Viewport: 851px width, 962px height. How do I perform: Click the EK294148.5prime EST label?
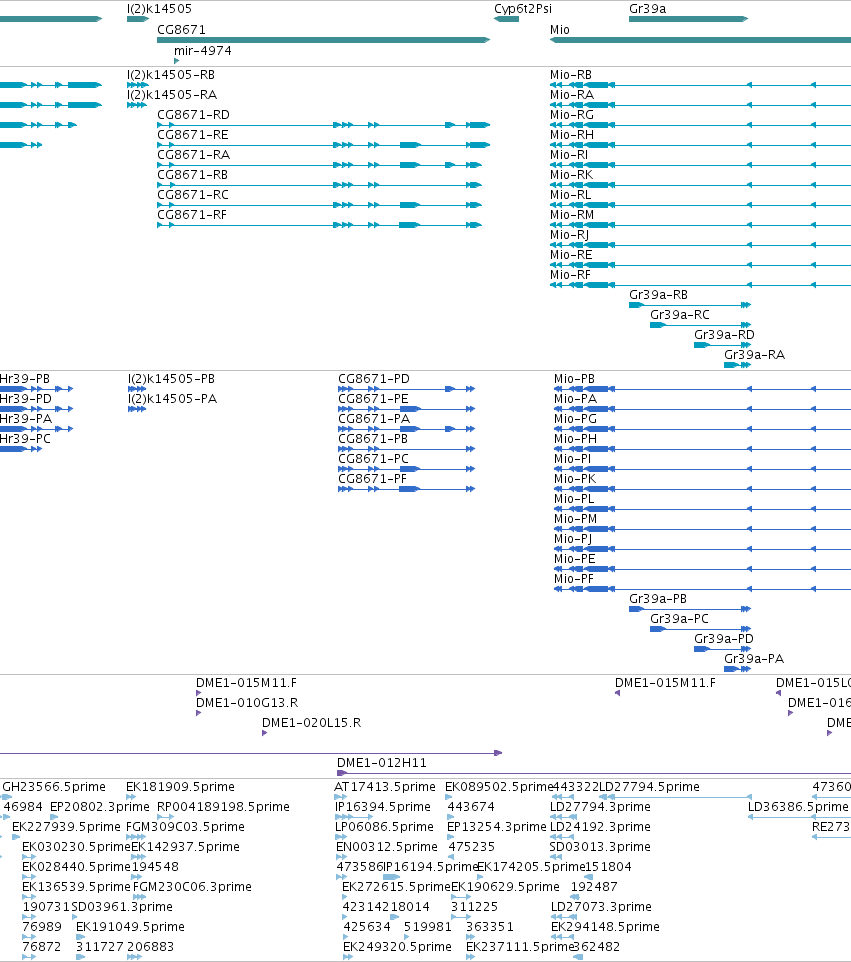pyautogui.click(x=605, y=927)
